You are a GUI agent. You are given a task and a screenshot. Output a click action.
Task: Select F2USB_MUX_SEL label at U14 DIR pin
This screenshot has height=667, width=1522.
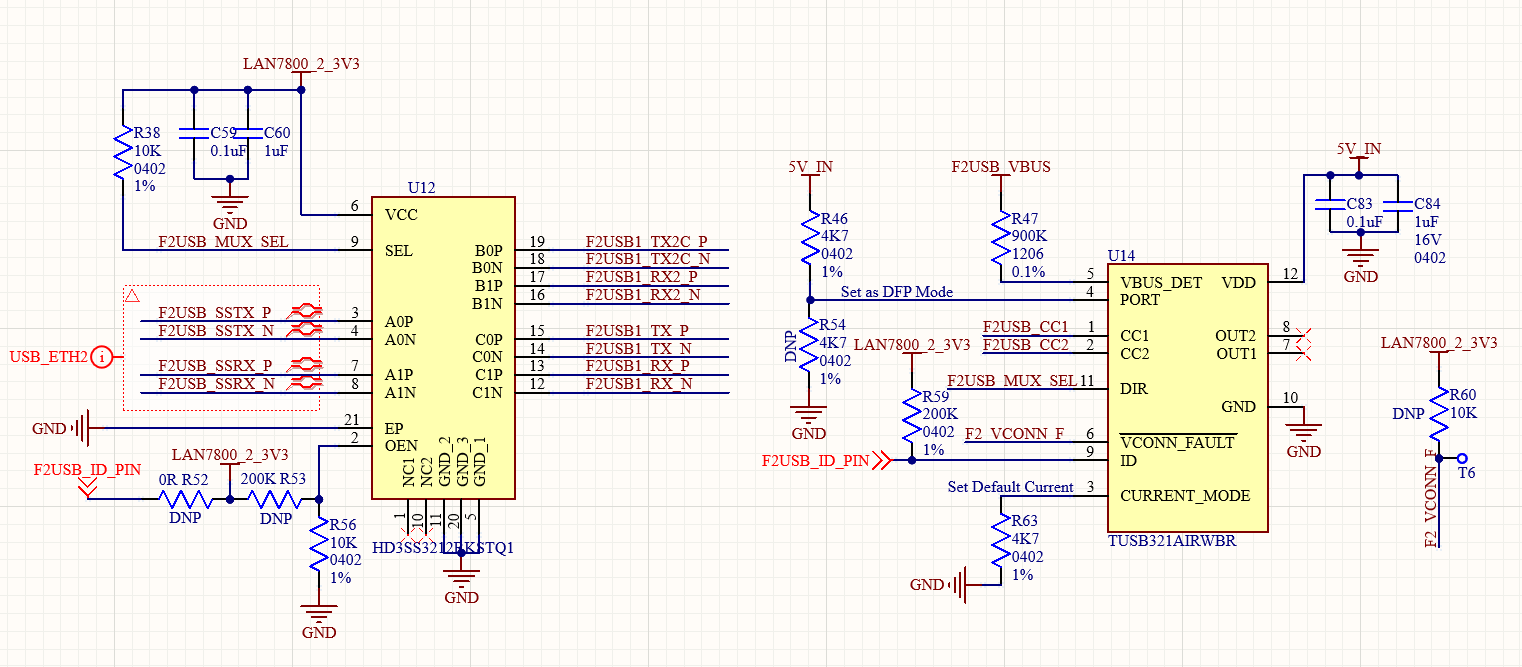point(1012,381)
